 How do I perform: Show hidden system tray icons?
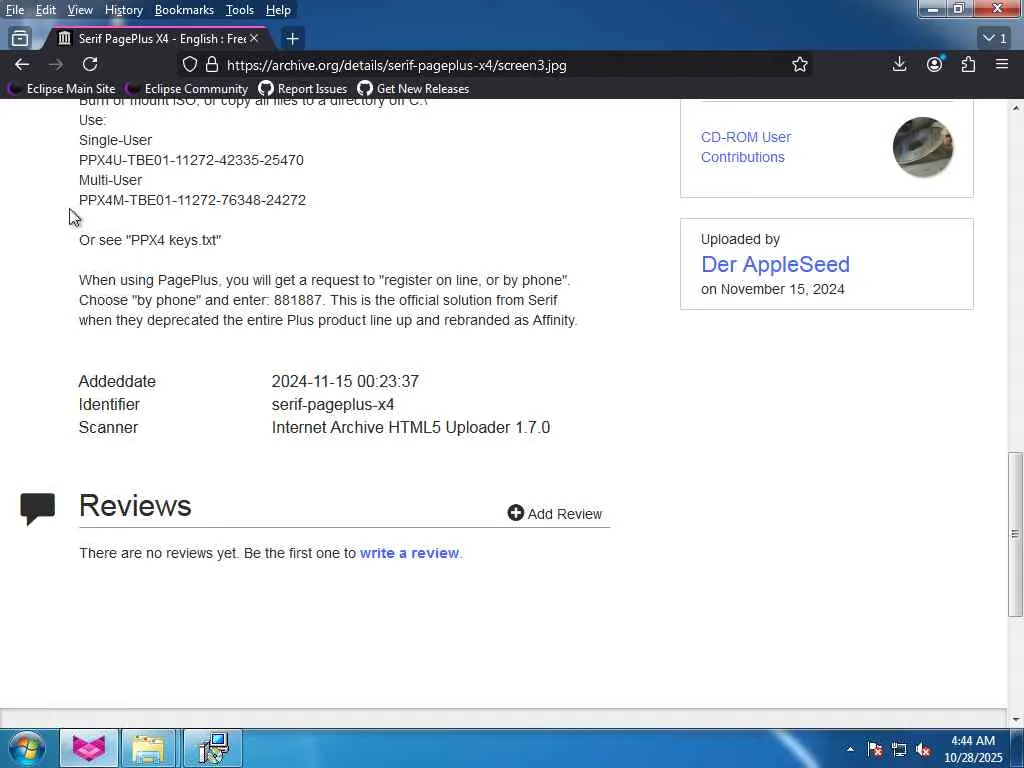(x=850, y=749)
